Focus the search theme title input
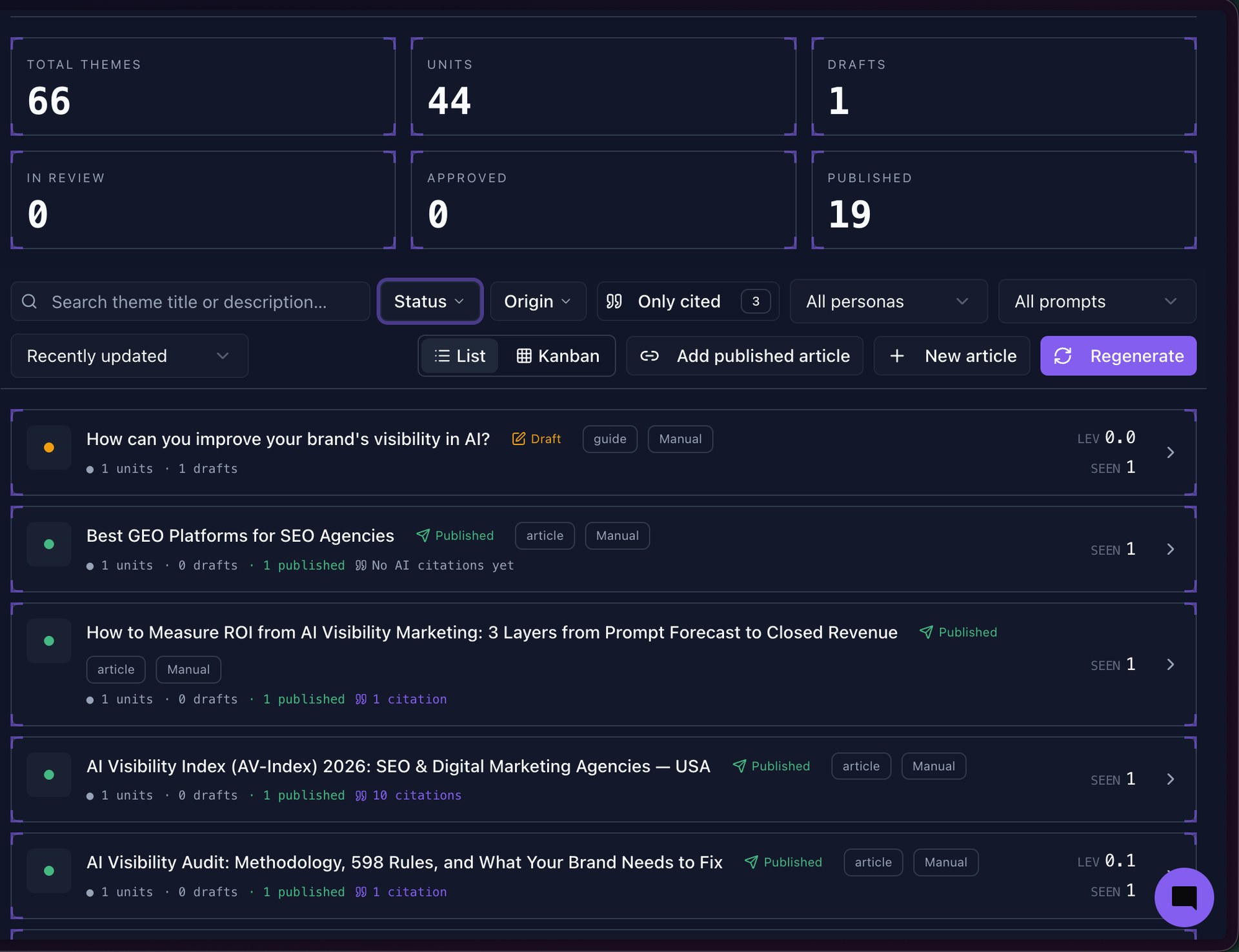 pyautogui.click(x=190, y=301)
